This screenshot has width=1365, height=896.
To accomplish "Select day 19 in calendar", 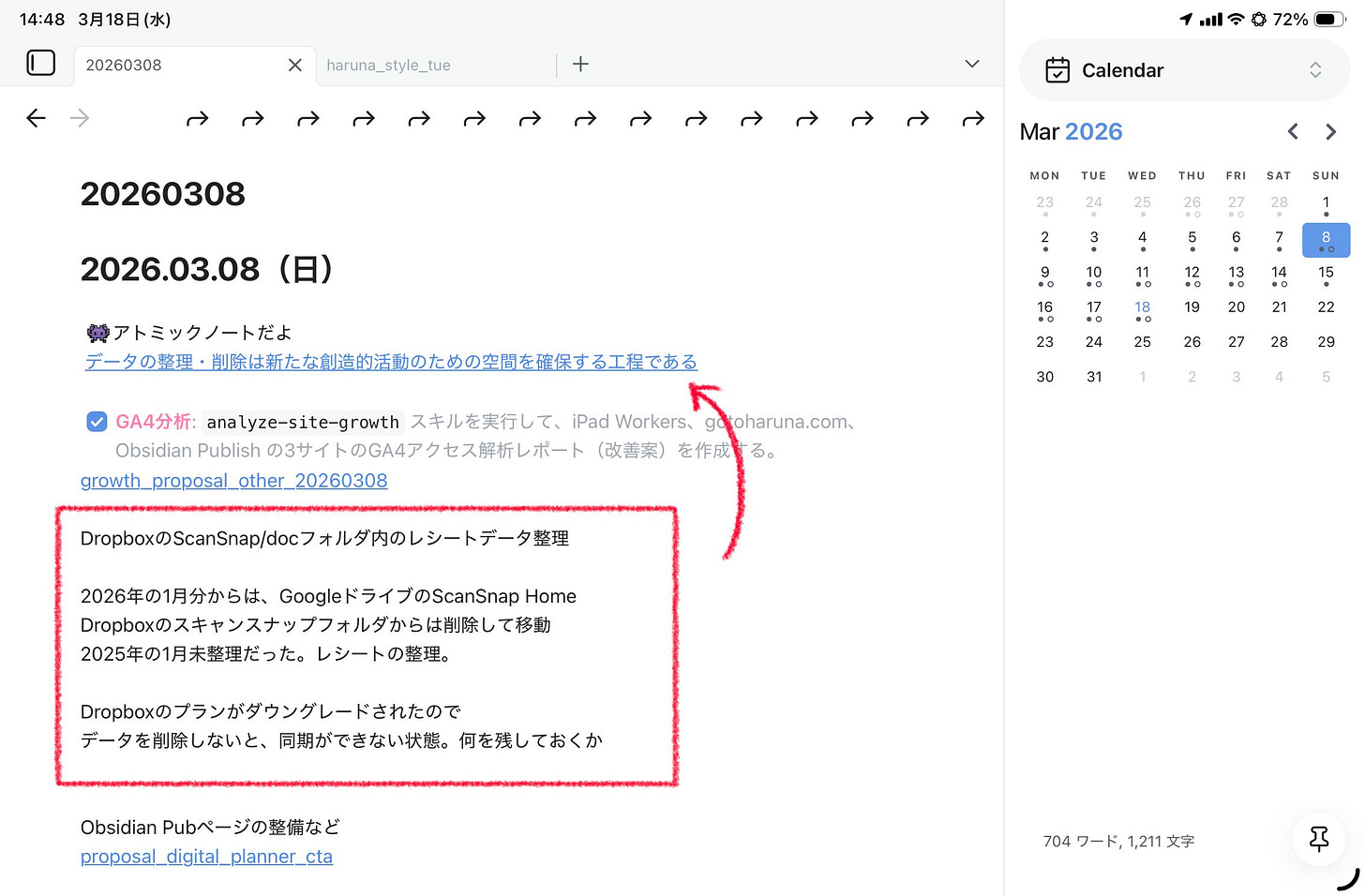I will point(1192,307).
